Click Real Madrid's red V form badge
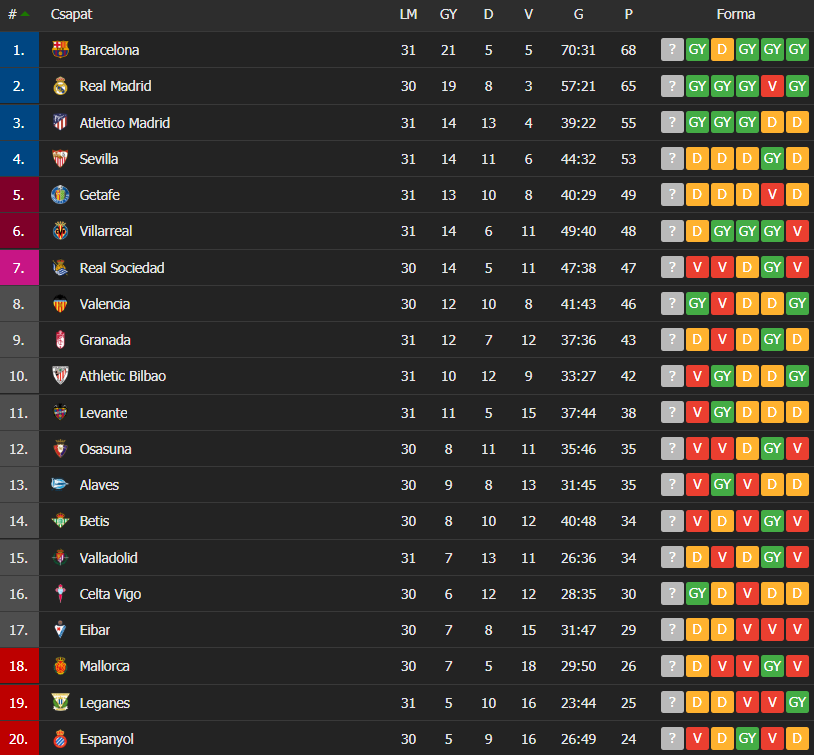Screen dimensions: 814x755 point(772,86)
